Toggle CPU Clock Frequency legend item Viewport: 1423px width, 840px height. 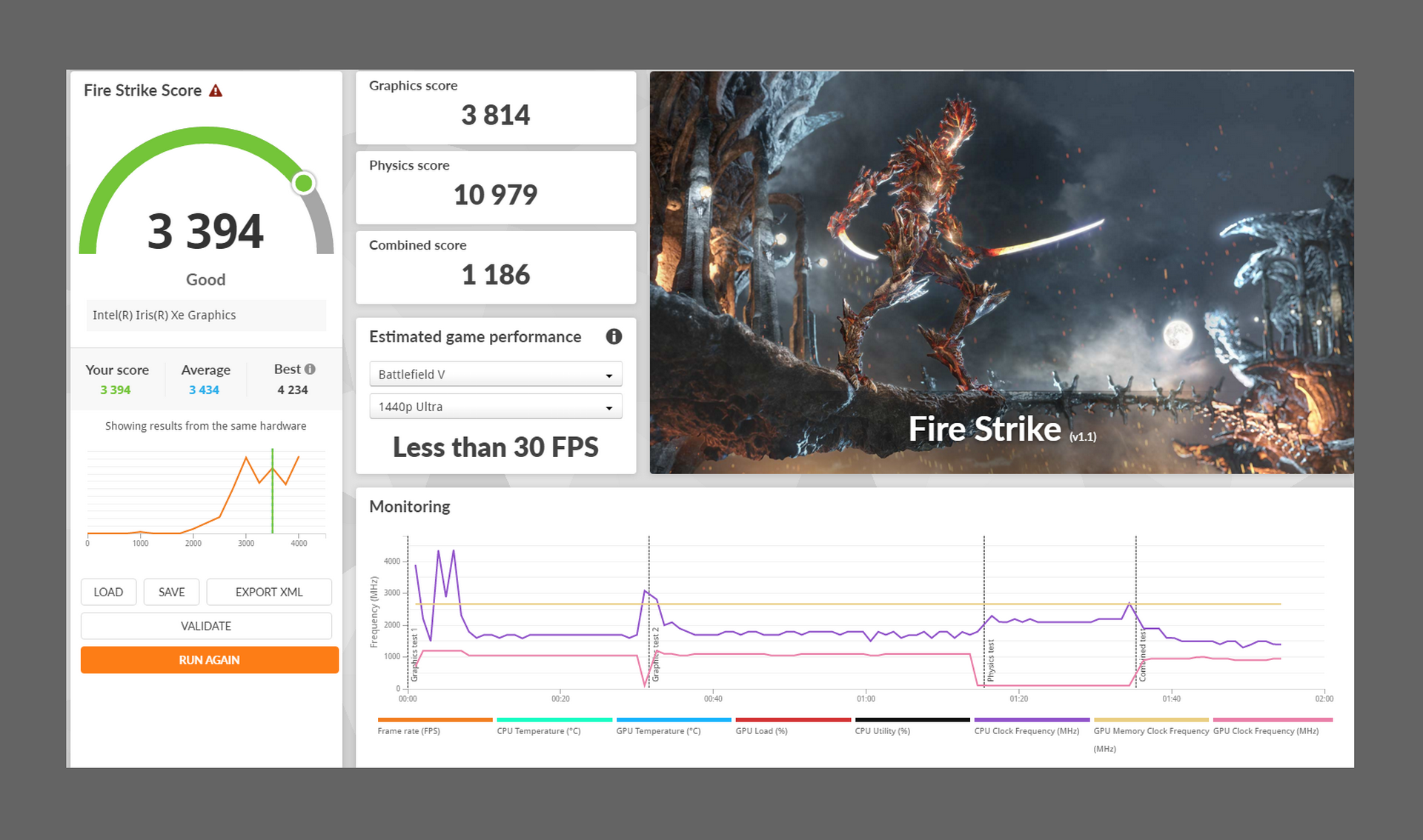point(1026,730)
